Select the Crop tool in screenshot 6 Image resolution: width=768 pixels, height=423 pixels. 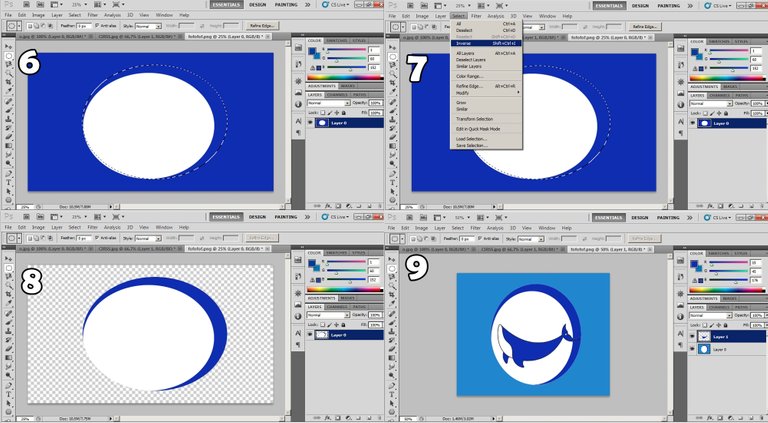[9, 82]
